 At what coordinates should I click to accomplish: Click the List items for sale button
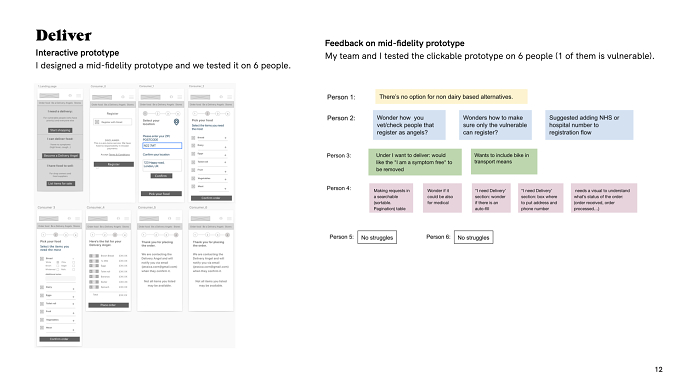(60, 183)
